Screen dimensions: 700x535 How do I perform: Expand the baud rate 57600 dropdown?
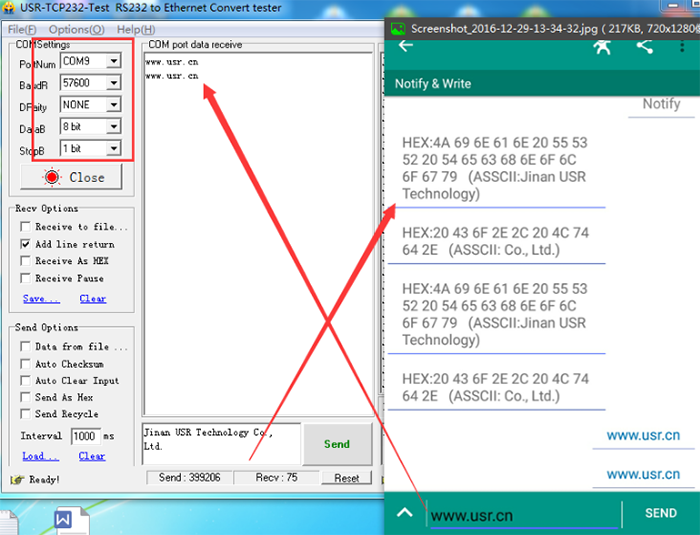click(x=114, y=83)
